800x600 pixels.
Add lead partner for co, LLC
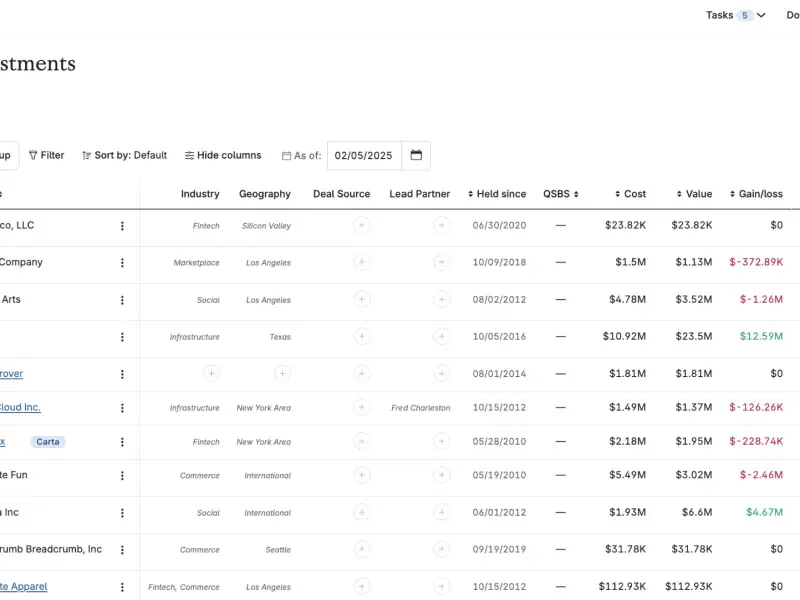[441, 225]
